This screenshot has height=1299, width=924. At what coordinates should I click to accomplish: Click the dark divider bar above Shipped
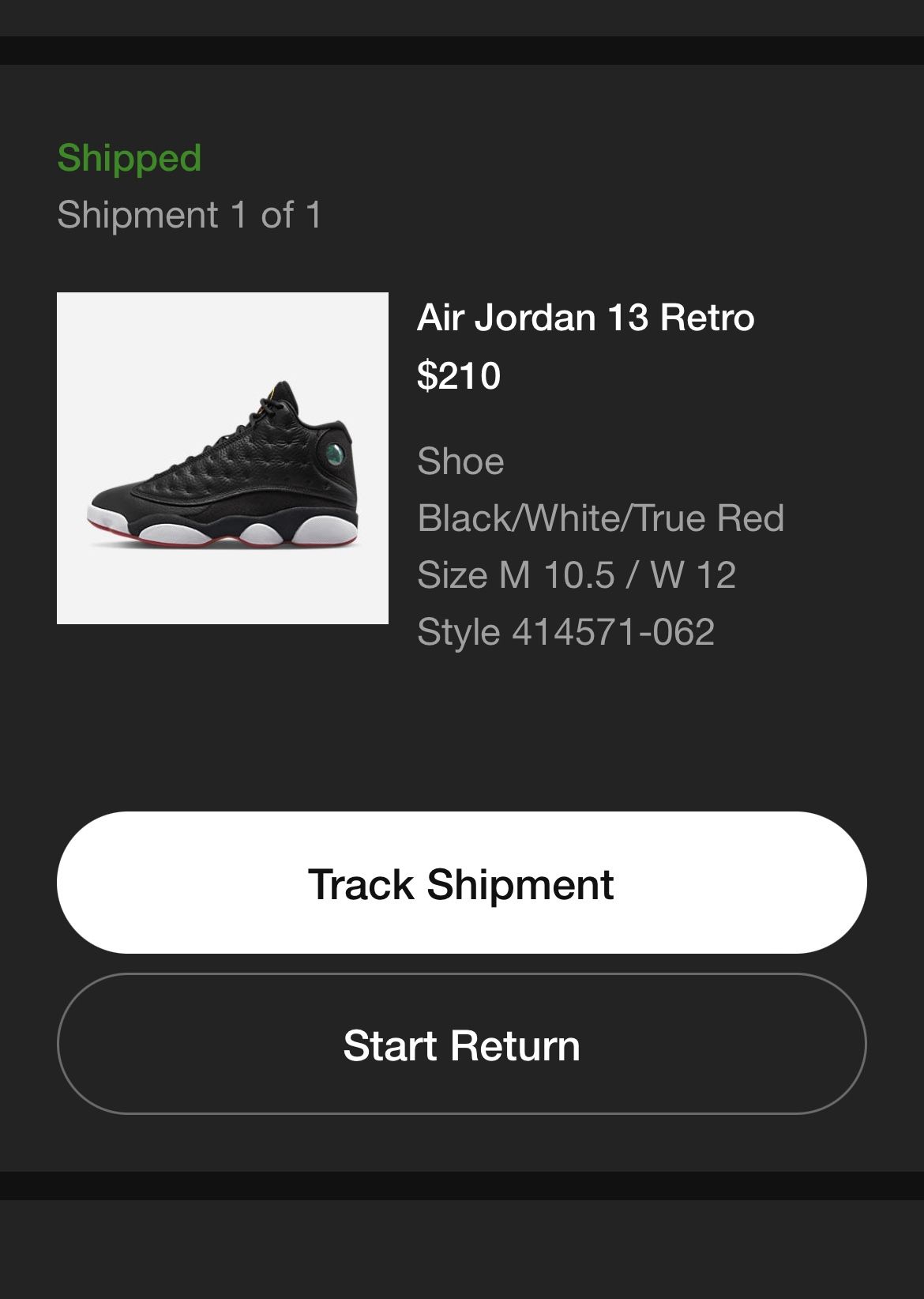pyautogui.click(x=462, y=51)
